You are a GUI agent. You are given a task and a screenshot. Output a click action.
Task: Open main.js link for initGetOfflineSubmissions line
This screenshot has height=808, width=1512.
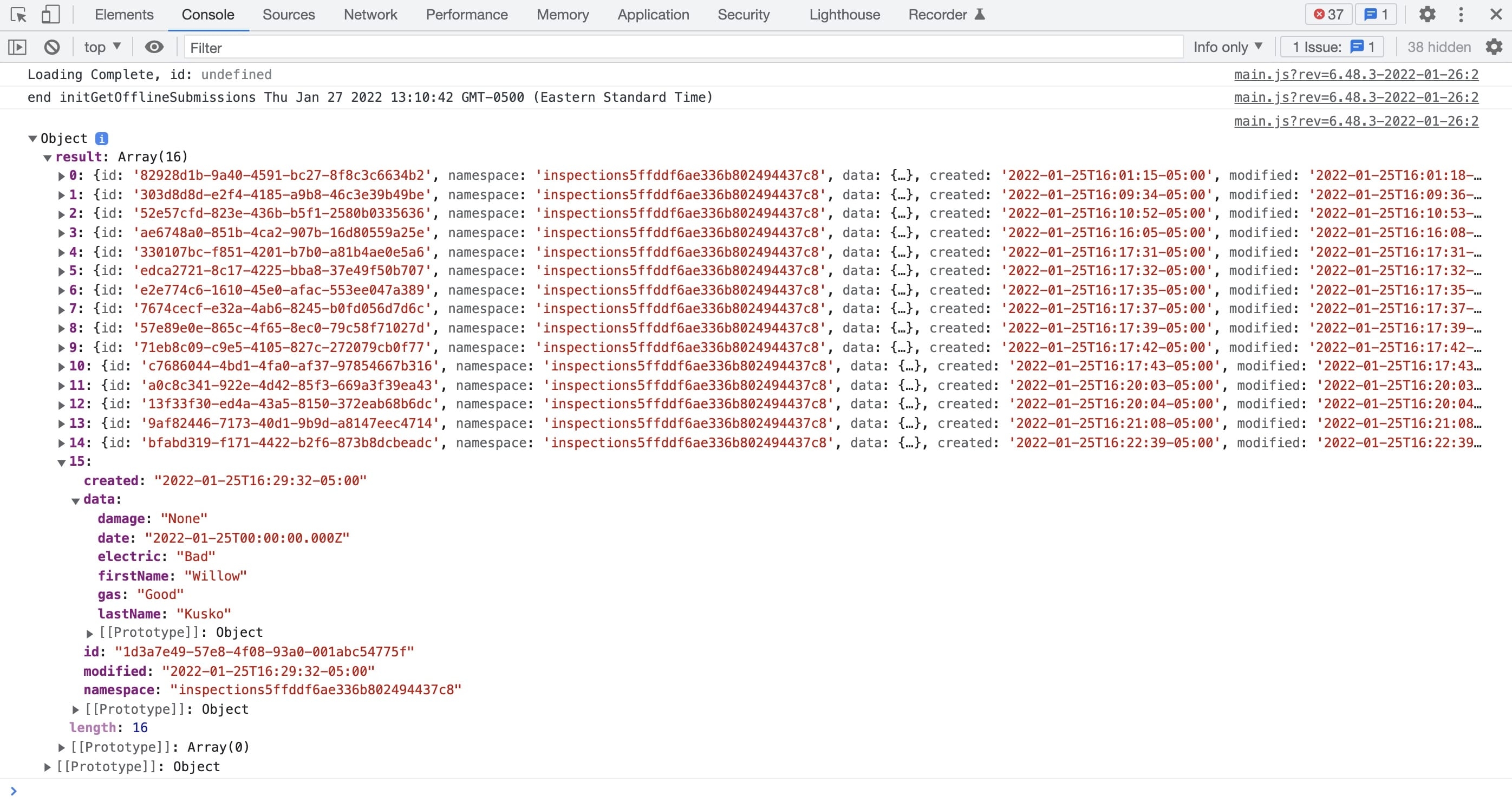(x=1356, y=97)
